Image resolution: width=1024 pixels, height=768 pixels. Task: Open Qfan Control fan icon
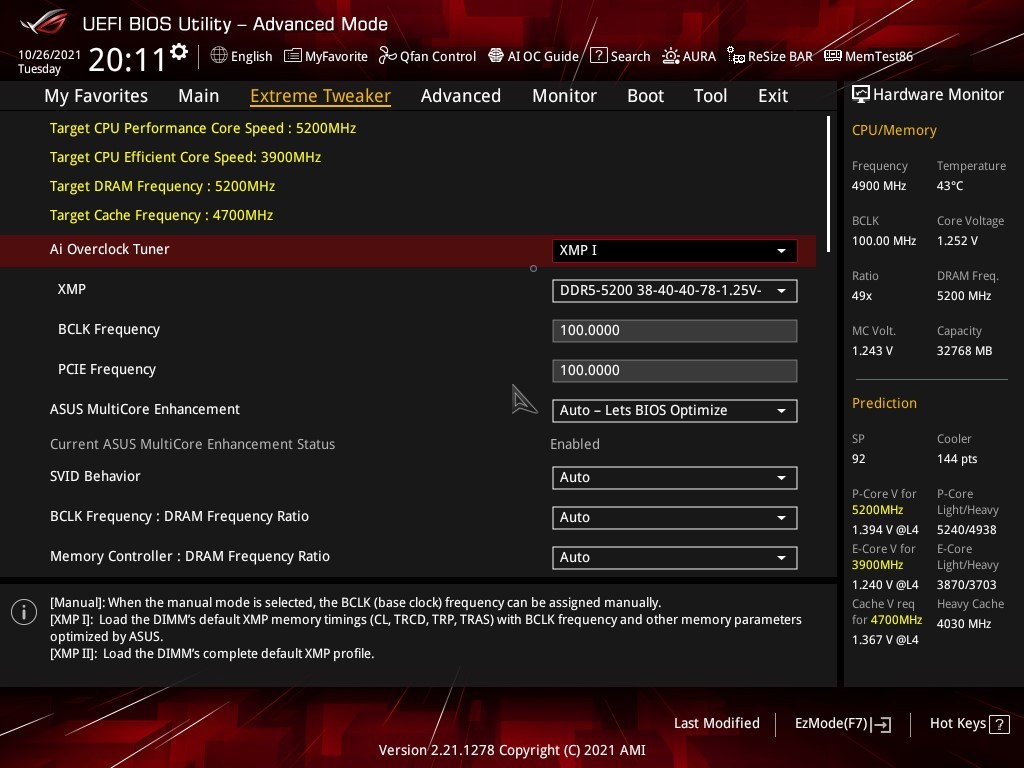pyautogui.click(x=388, y=56)
